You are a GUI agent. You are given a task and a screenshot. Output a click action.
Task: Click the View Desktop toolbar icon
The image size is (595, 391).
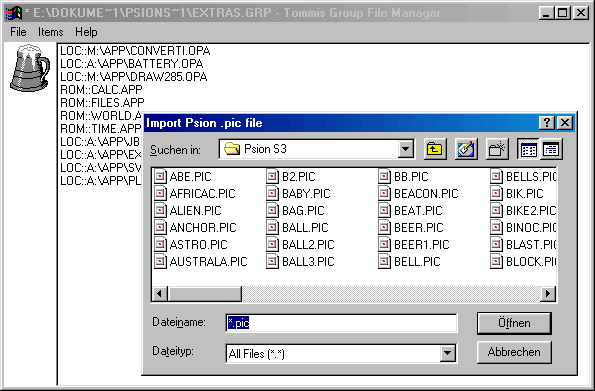(x=466, y=149)
